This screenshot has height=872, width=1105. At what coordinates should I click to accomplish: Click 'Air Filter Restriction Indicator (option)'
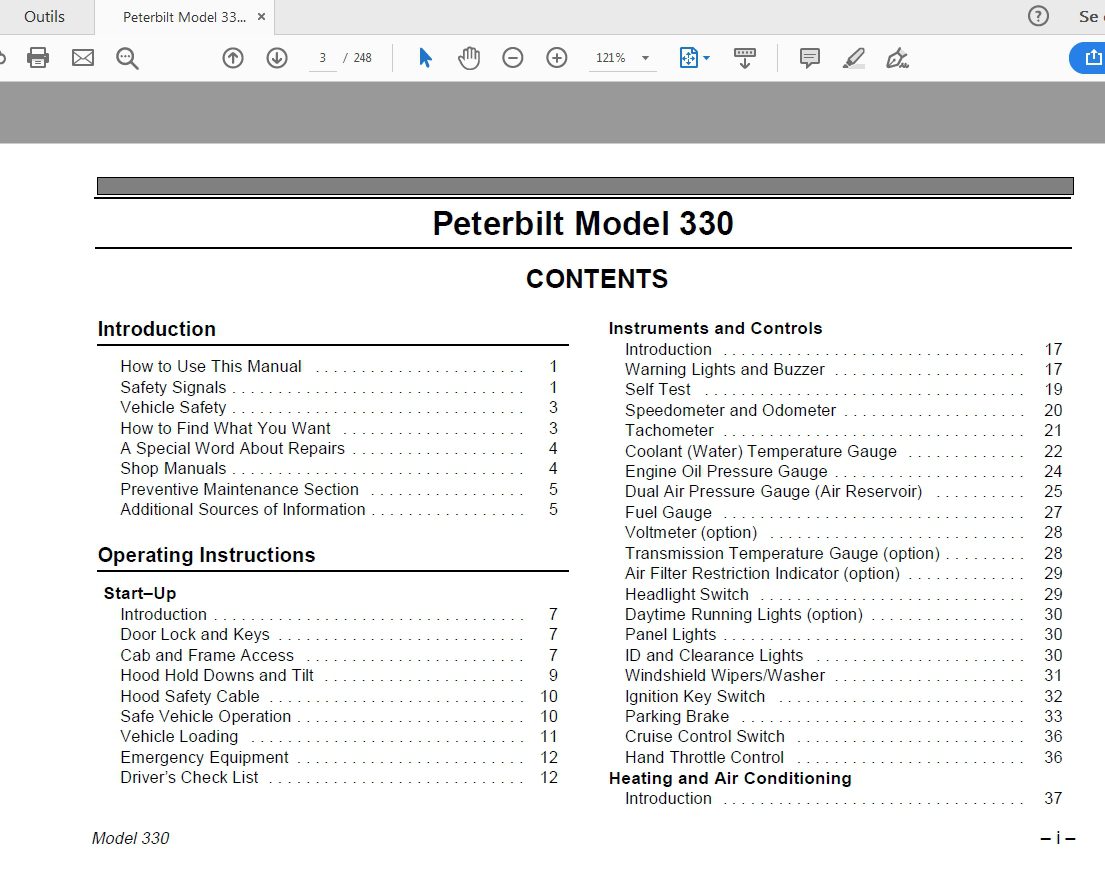pos(763,573)
